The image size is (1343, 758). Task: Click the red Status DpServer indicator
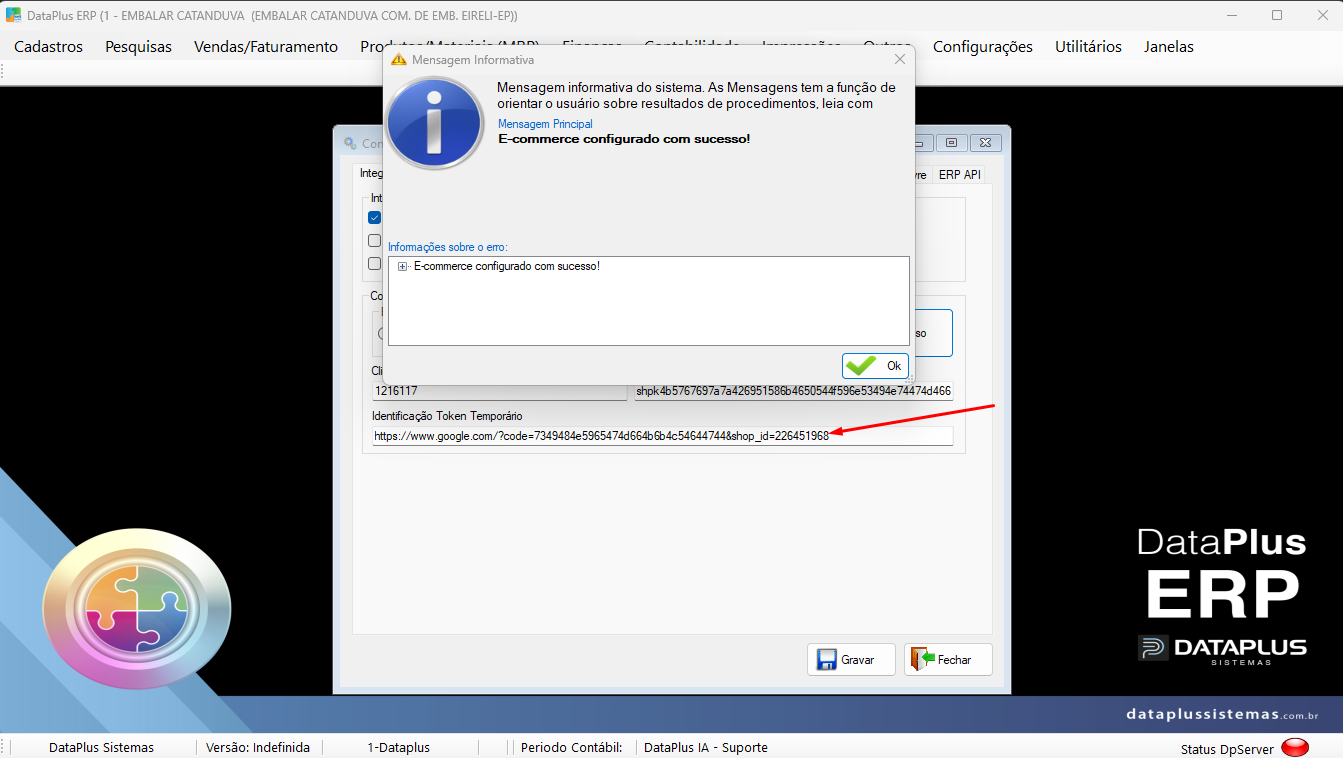pyautogui.click(x=1295, y=747)
